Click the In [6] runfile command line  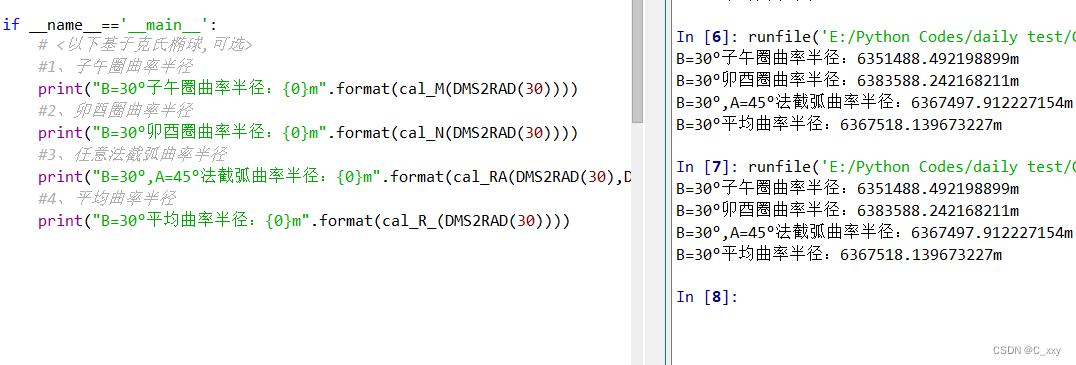pos(876,36)
